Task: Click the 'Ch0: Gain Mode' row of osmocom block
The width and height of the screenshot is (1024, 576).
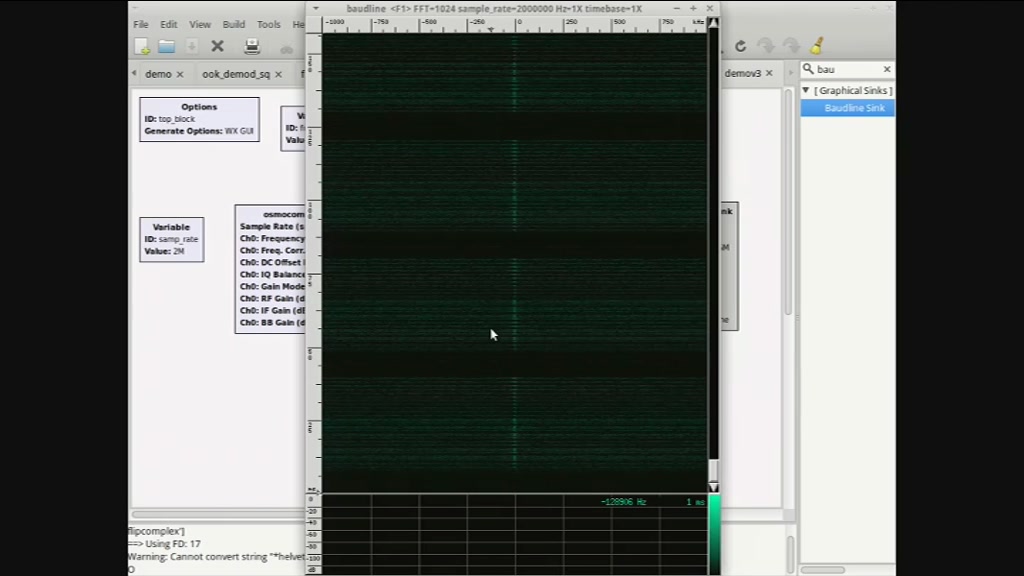Action: tap(272, 287)
